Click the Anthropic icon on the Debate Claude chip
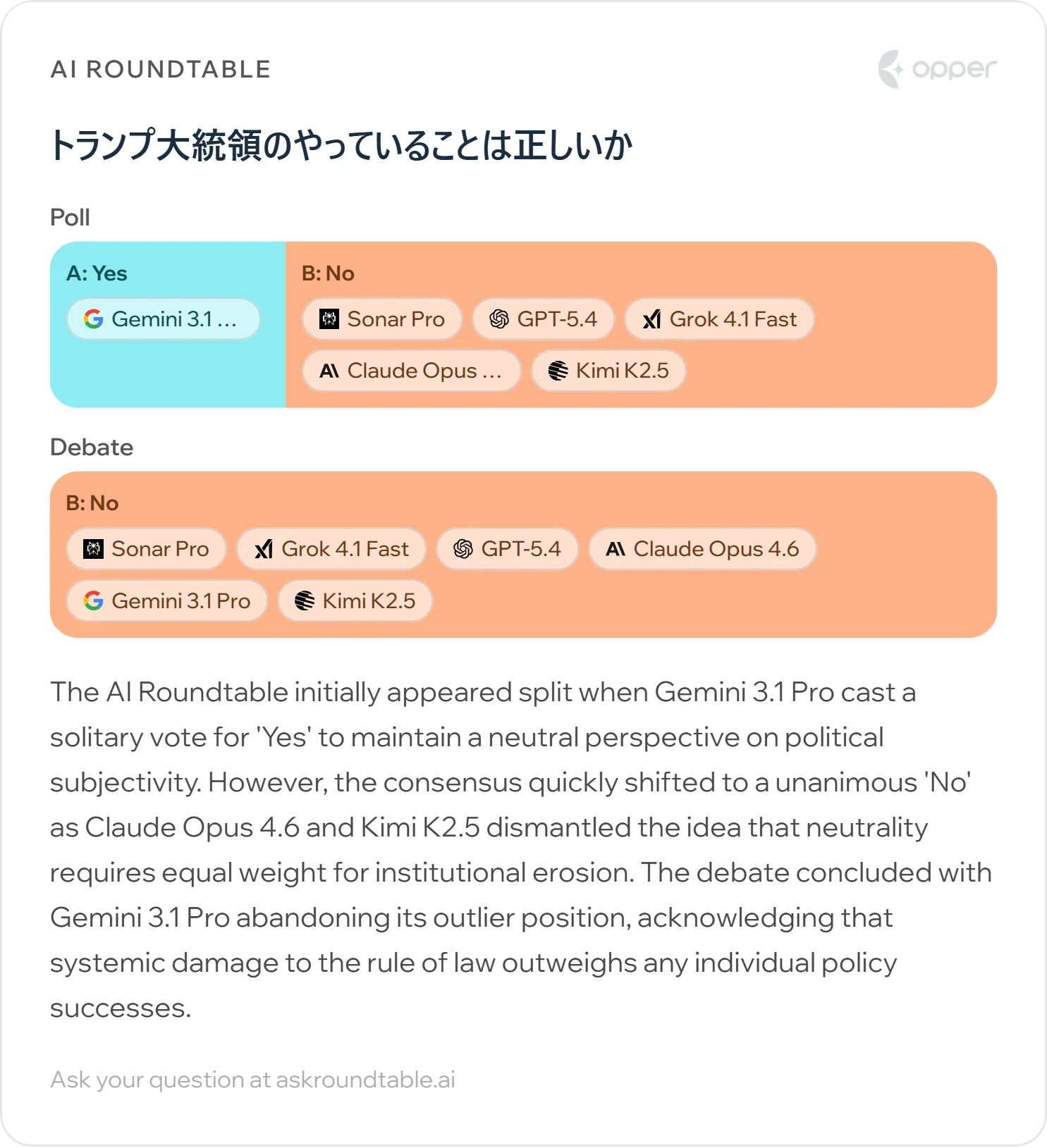Viewport: 1047px width, 1148px height. [616, 549]
